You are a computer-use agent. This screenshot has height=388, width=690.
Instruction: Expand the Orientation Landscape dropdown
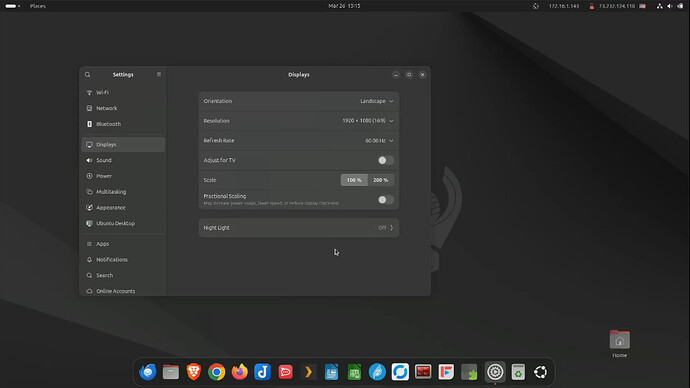tap(377, 101)
